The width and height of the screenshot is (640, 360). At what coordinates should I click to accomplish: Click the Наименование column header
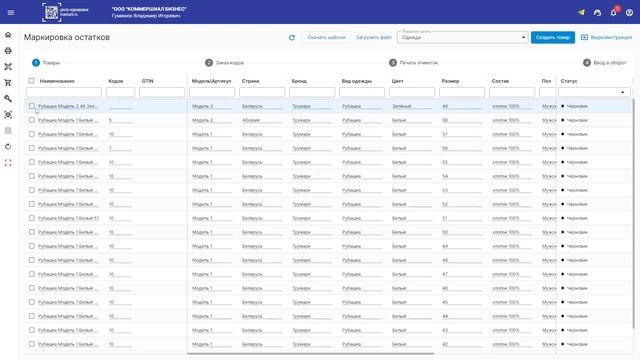point(57,81)
